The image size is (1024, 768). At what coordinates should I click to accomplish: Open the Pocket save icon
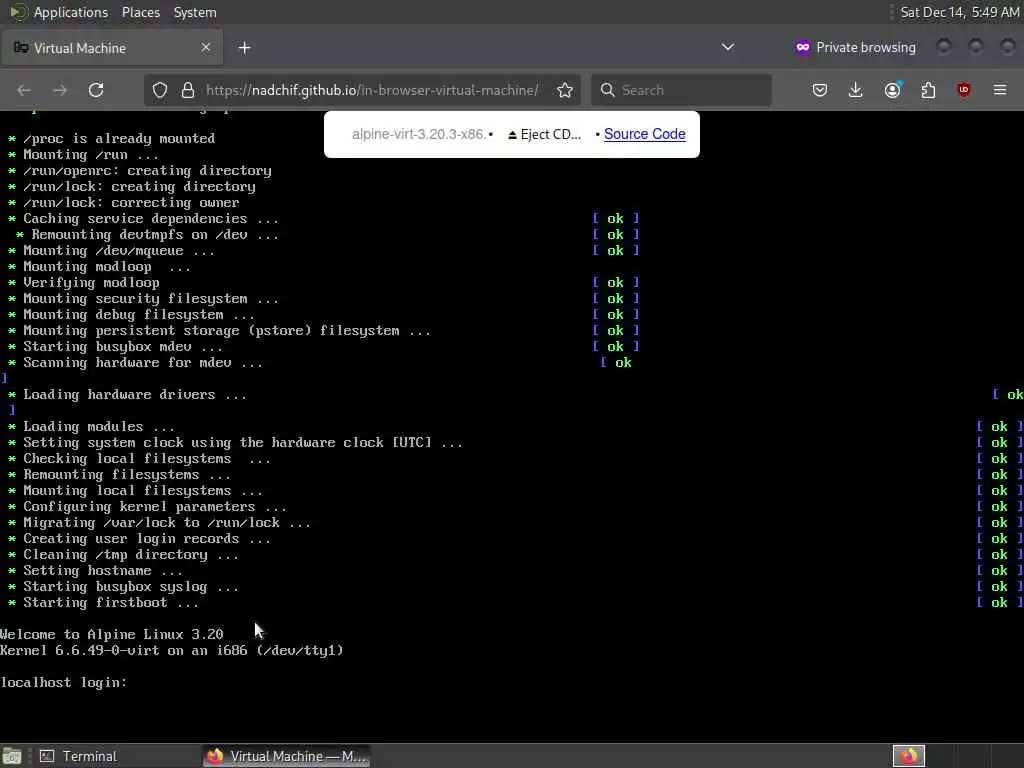tap(820, 90)
